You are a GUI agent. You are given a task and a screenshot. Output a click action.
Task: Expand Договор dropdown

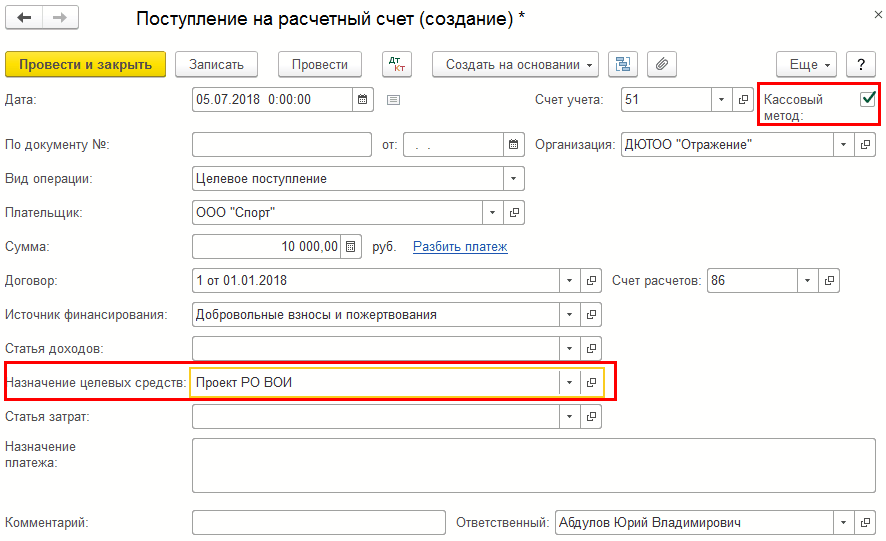click(x=570, y=280)
